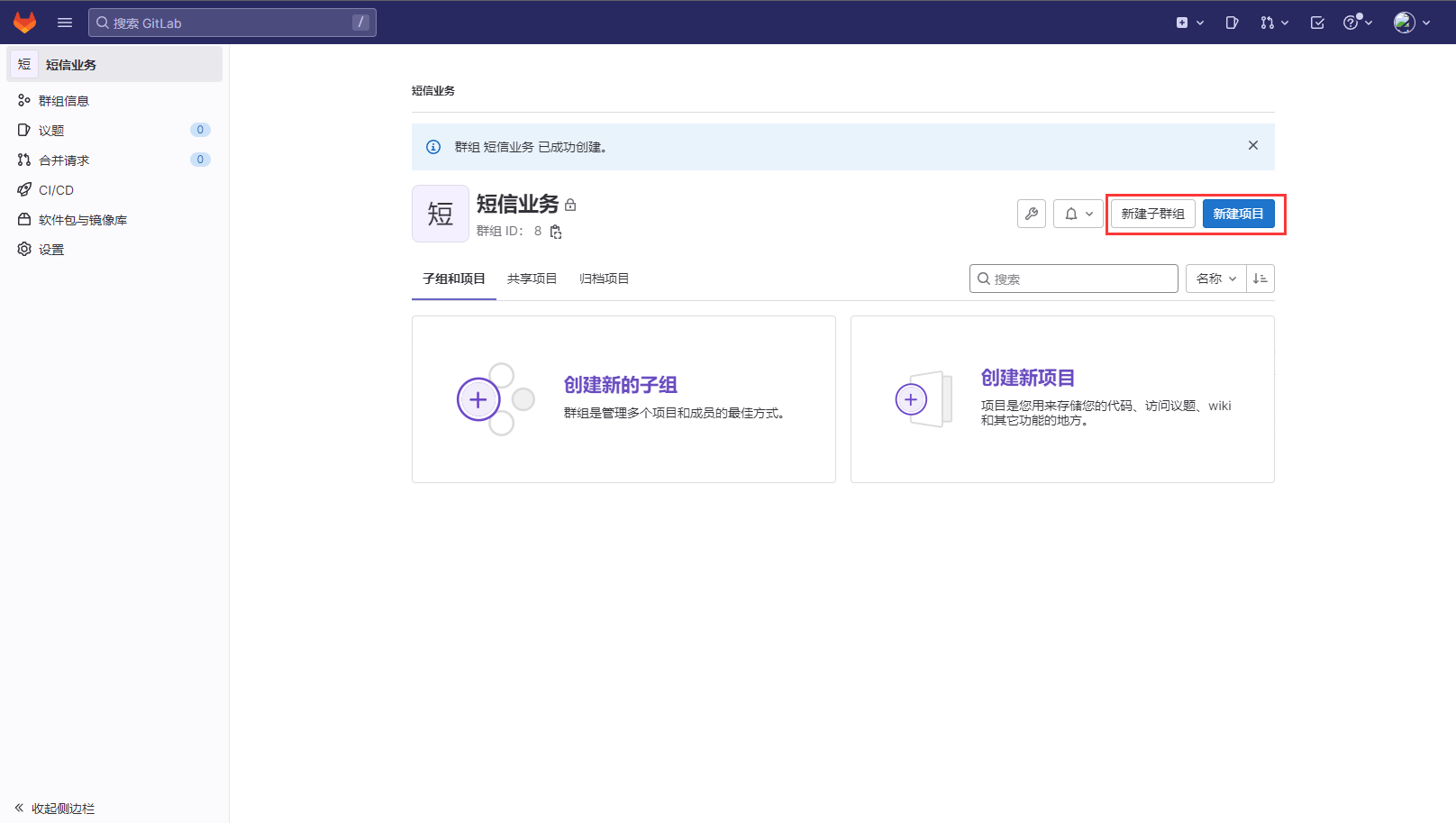Switch to the 共享项目 tab
1456x823 pixels.
pyautogui.click(x=532, y=279)
